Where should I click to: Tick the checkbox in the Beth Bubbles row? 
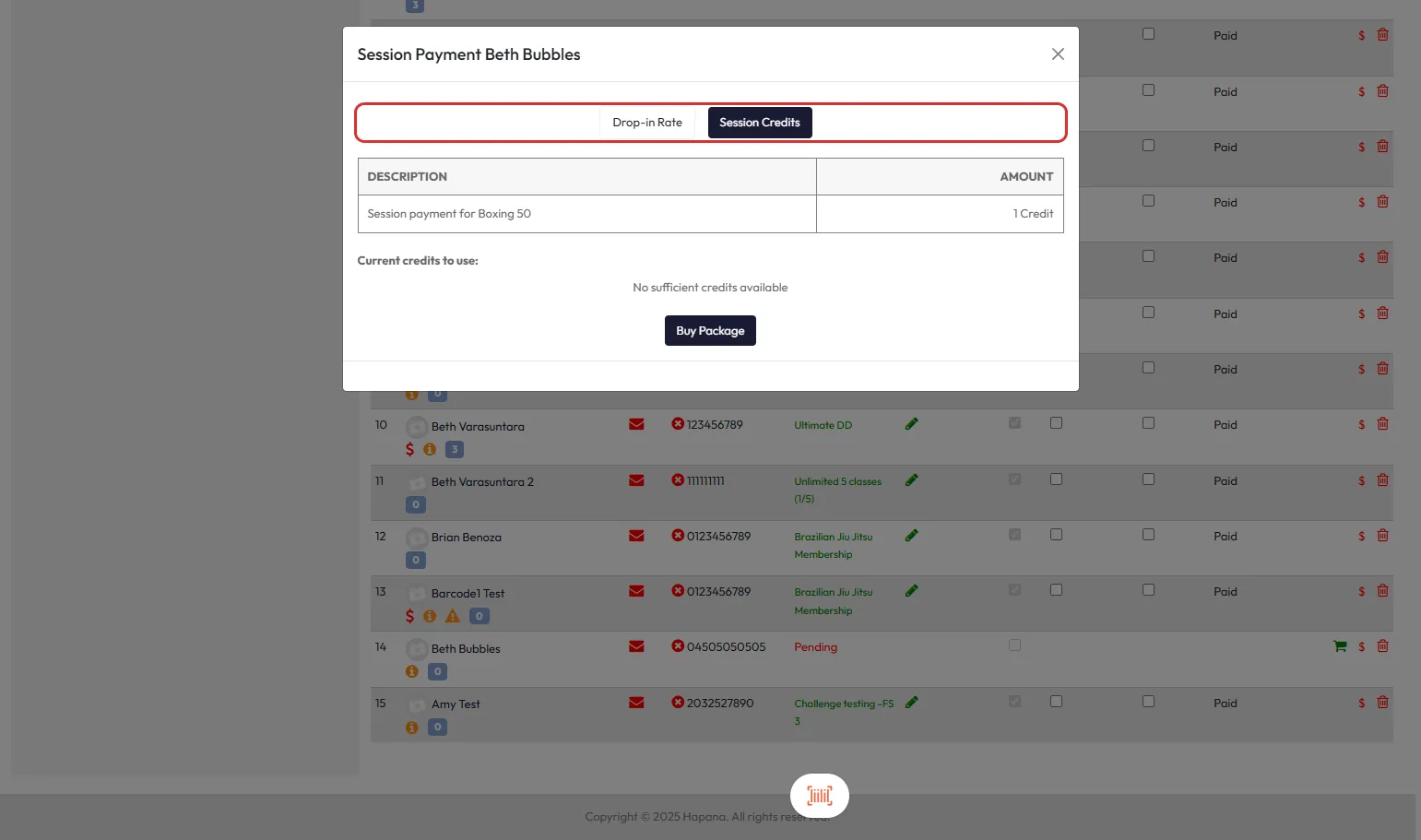tap(1014, 645)
